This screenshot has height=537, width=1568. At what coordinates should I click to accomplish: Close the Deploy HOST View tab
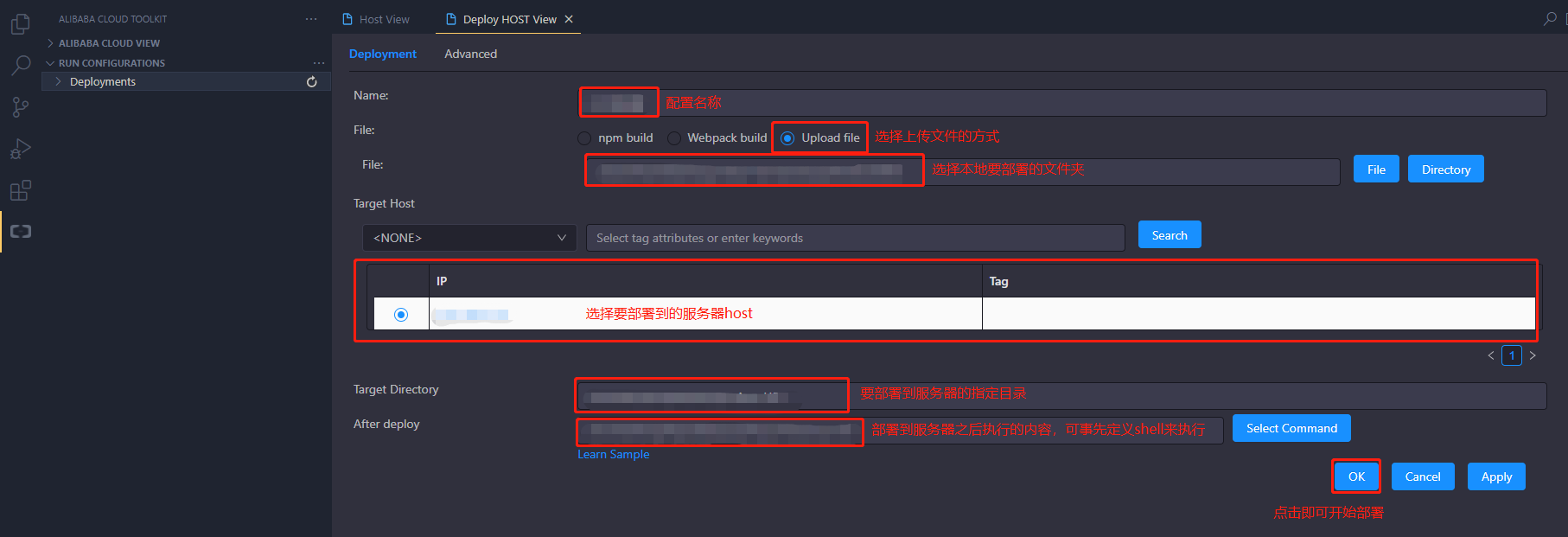[569, 19]
